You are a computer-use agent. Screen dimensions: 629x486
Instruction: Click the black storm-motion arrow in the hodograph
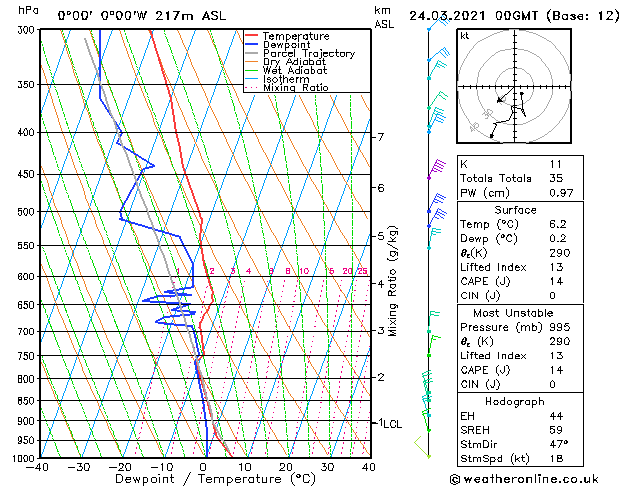click(505, 95)
